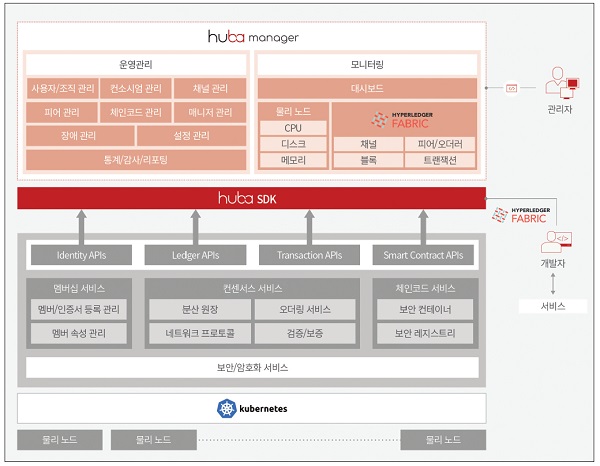This screenshot has width=600, height=466.
Task: Select the 운영관리 header
Action: pyautogui.click(x=136, y=64)
